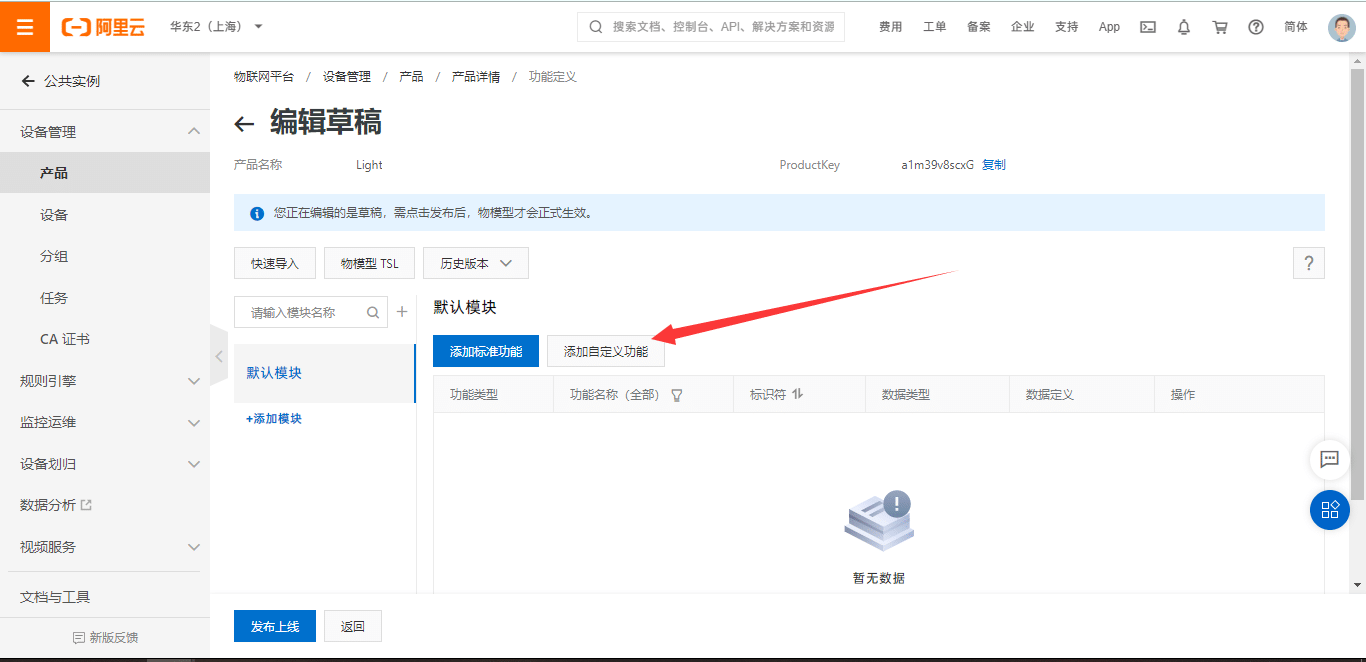Open the chat feedback bubble icon

(x=1329, y=460)
